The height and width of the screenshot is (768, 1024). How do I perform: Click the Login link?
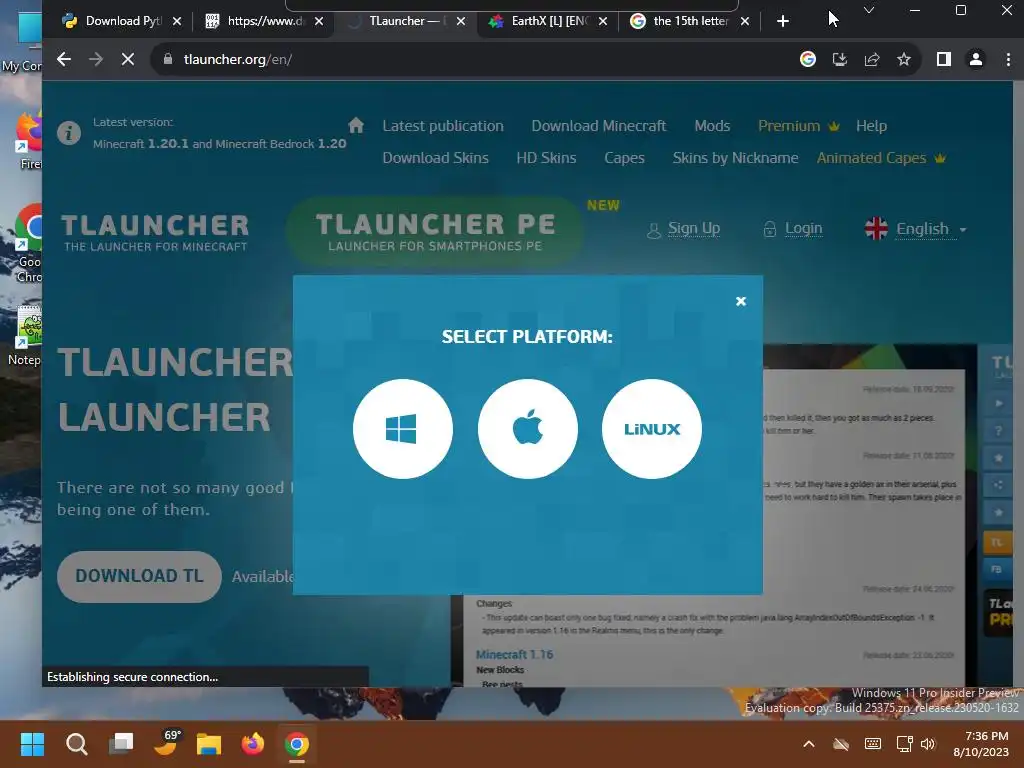(x=793, y=229)
